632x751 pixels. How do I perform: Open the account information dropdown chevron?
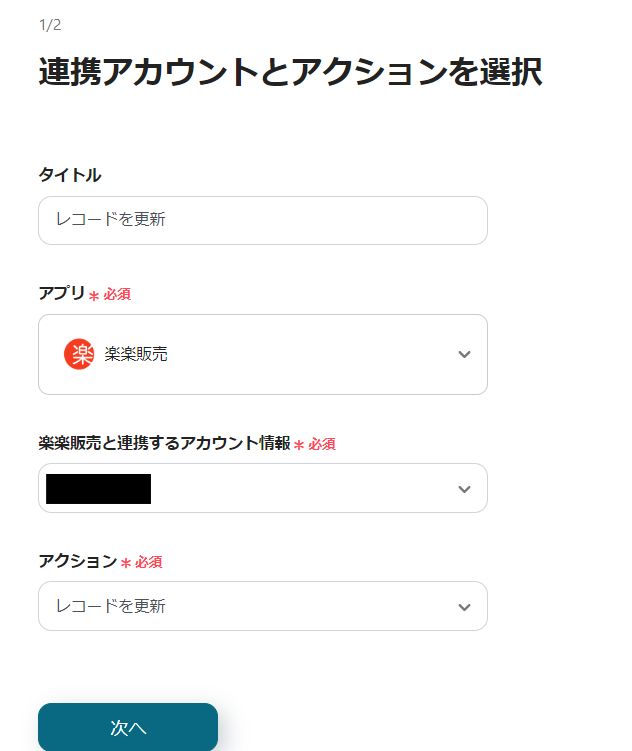[x=463, y=489]
